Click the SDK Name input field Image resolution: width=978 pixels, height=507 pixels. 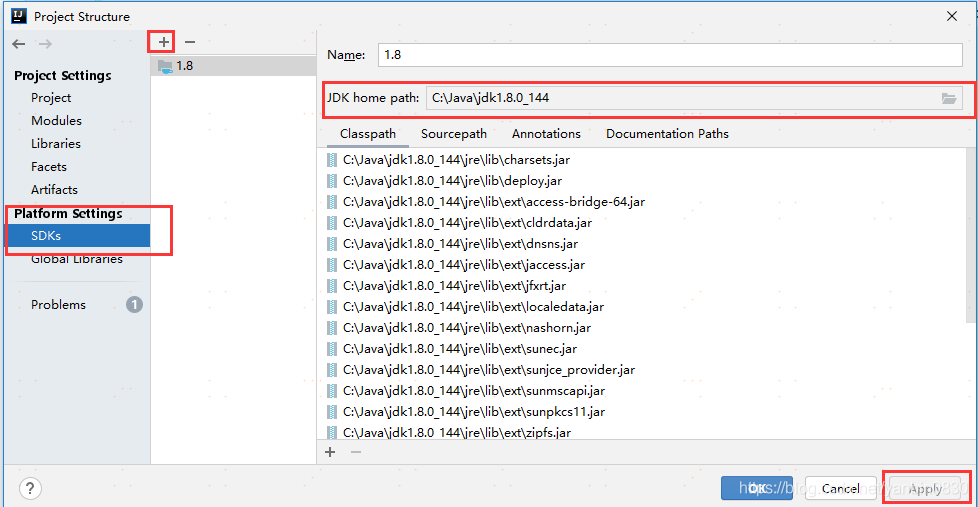(x=670, y=55)
